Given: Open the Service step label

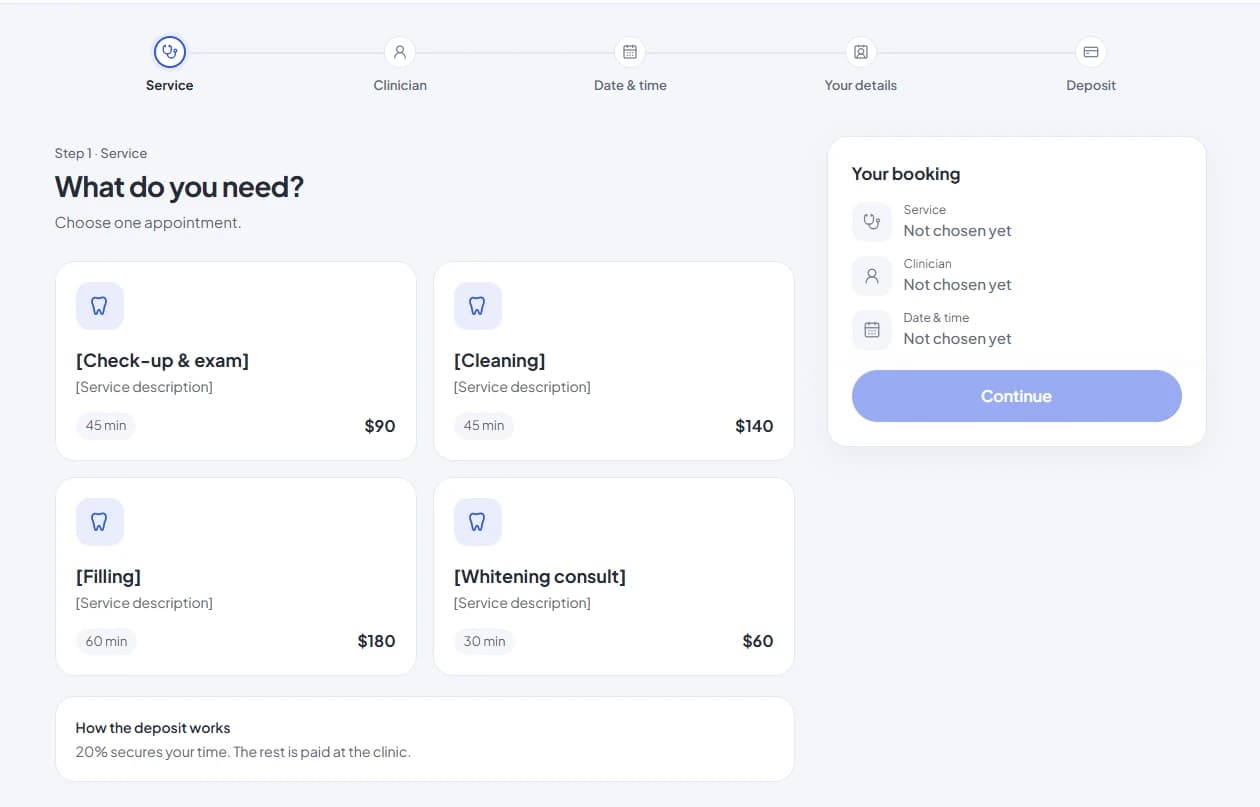Looking at the screenshot, I should pyautogui.click(x=170, y=85).
